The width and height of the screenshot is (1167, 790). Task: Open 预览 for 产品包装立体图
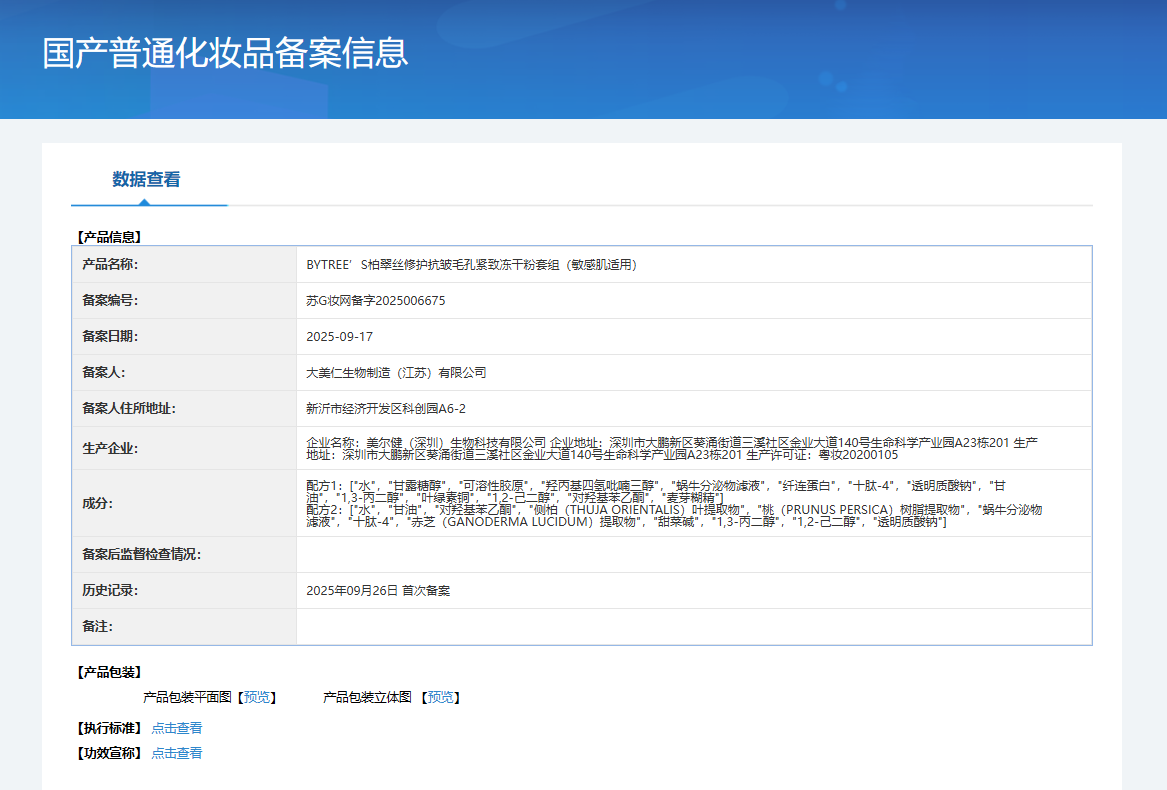(440, 697)
